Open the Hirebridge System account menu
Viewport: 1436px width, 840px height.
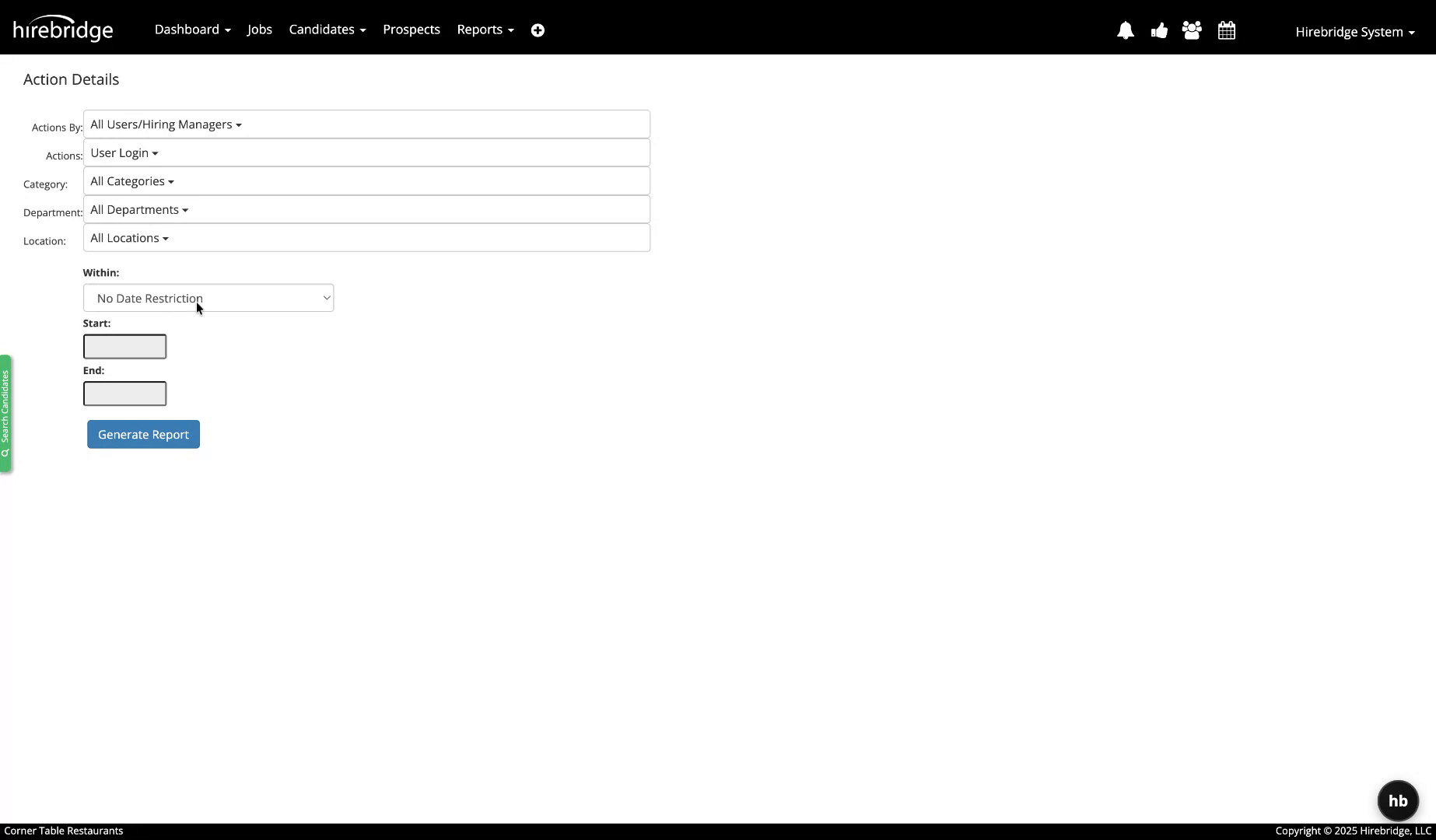tap(1354, 31)
